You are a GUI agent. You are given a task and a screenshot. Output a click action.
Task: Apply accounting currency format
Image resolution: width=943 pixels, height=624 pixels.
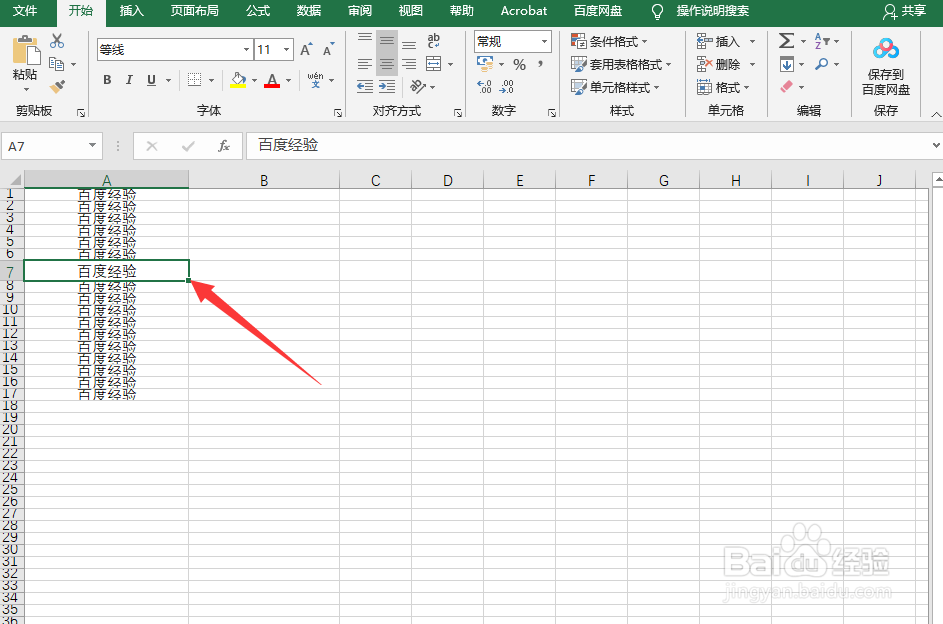click(x=485, y=64)
